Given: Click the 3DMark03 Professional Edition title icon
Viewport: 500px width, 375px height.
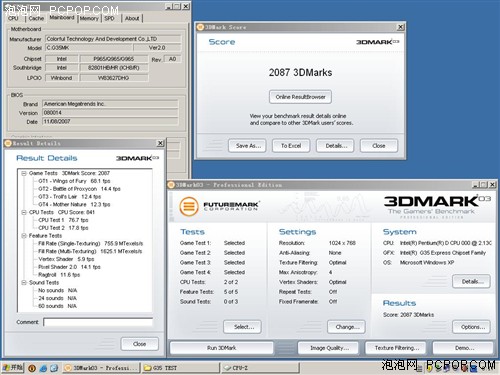Looking at the screenshot, I should 171,185.
